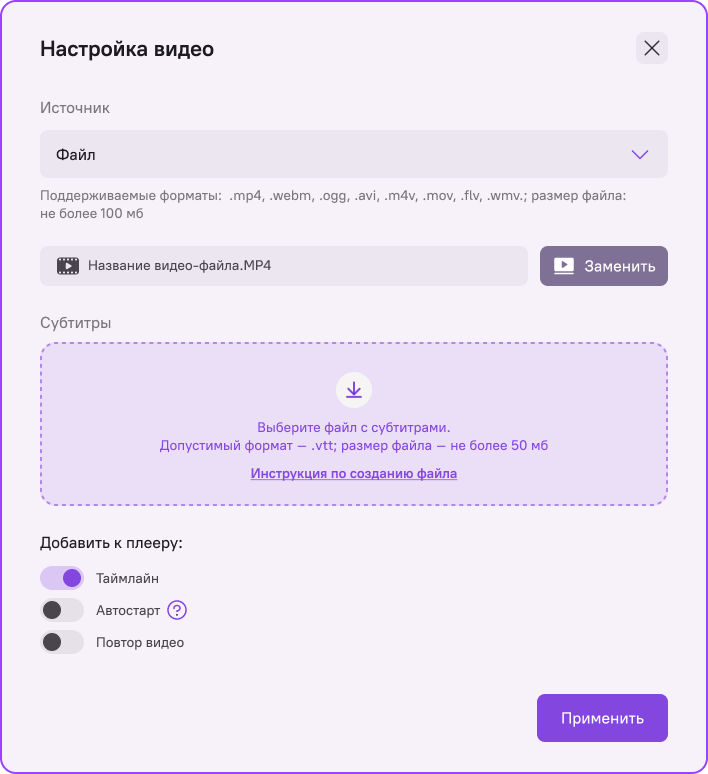Click the play icon inside Заменить button
The image size is (708, 774).
(564, 266)
